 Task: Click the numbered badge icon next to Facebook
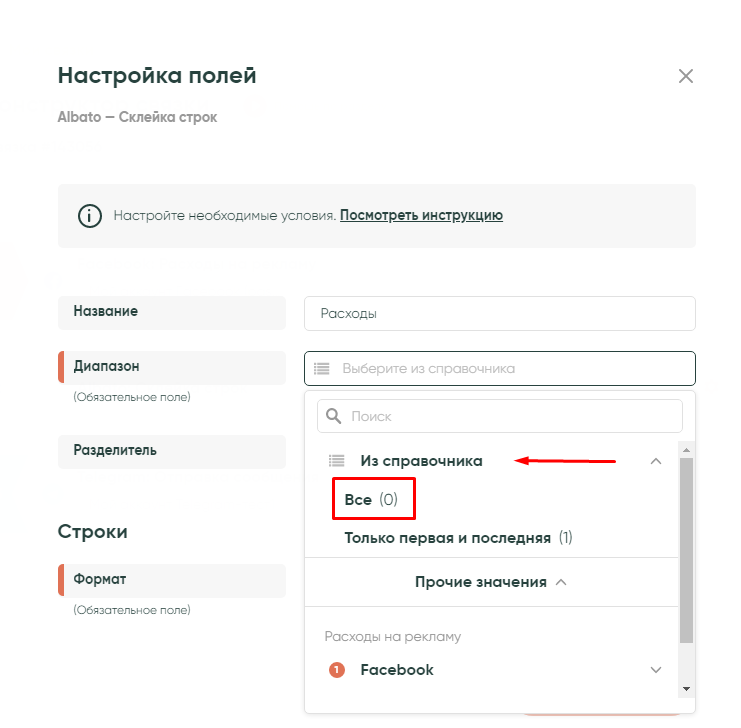pyautogui.click(x=336, y=670)
